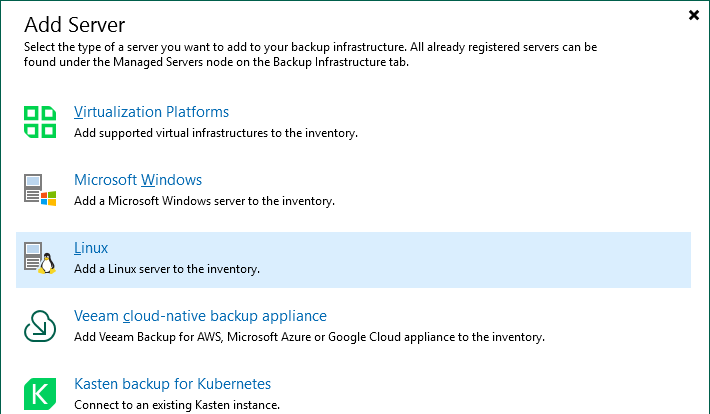This screenshot has width=710, height=414.
Task: Select Kasten backup for Kubernetes link
Action: click(x=172, y=384)
